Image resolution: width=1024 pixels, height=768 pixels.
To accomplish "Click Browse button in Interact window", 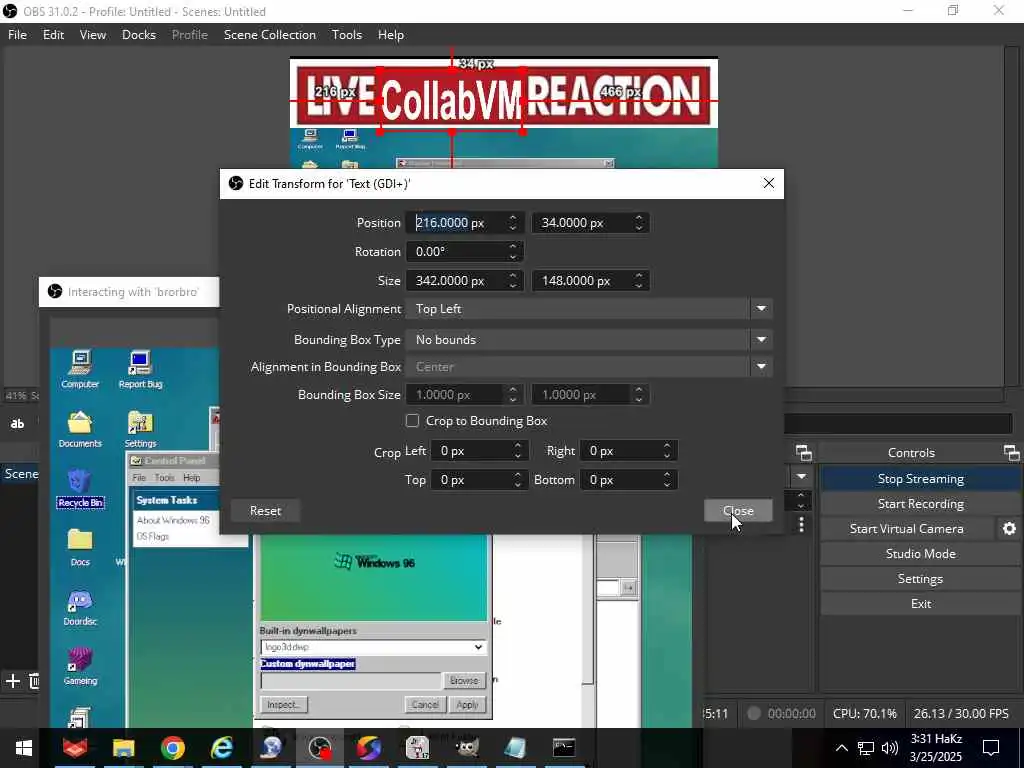I will (464, 680).
